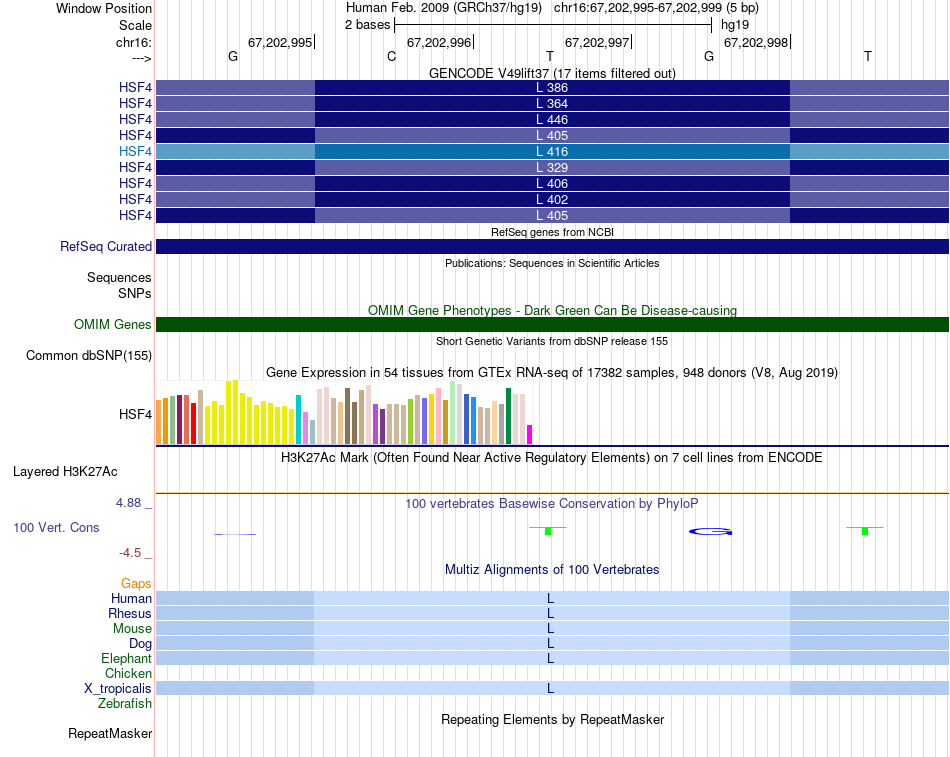This screenshot has height=757, width=950.
Task: Open the OMIM Genes track label
Action: tap(113, 324)
